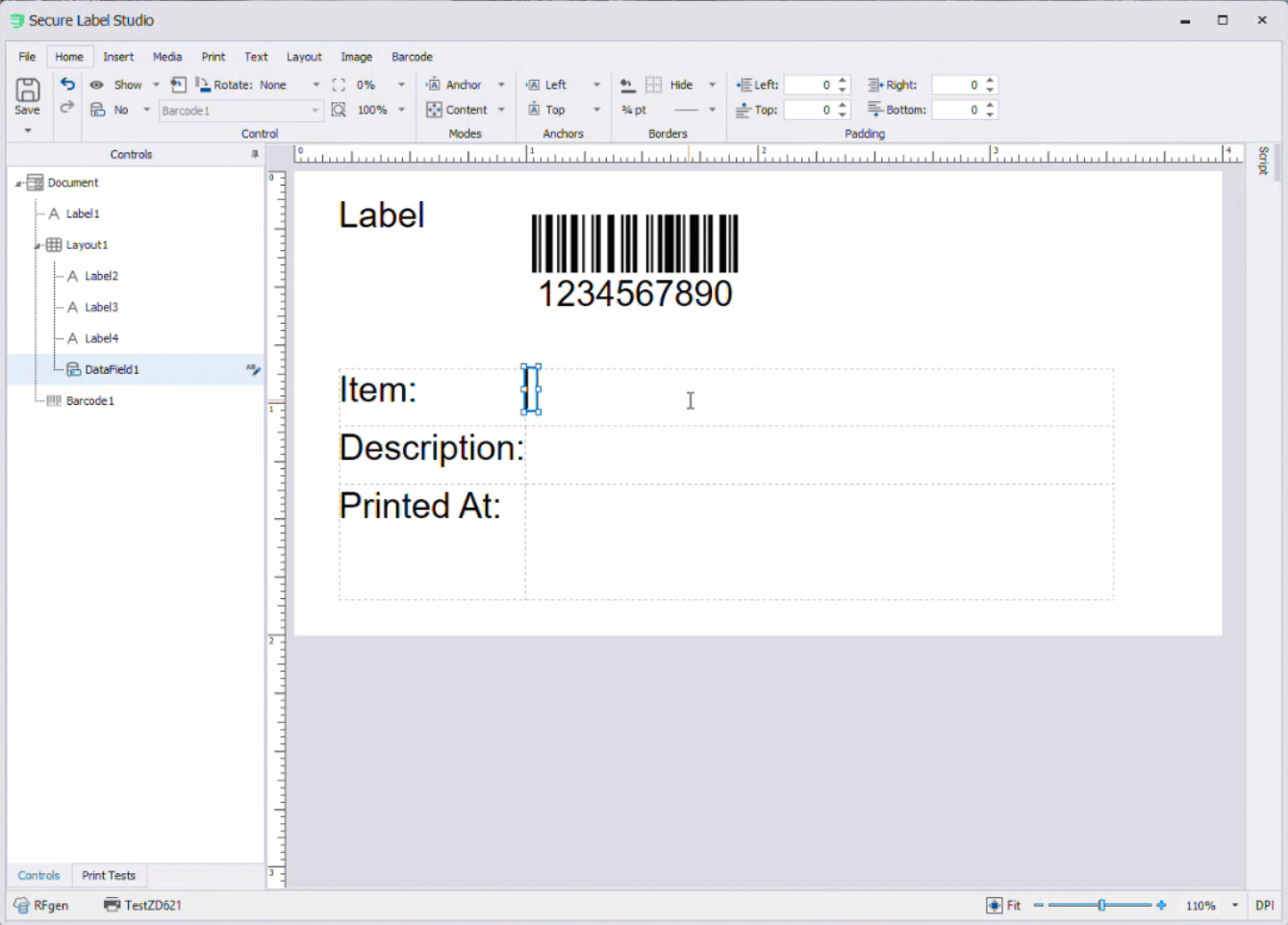
Task: Click the eye visibility icon beside Show
Action: click(x=97, y=85)
